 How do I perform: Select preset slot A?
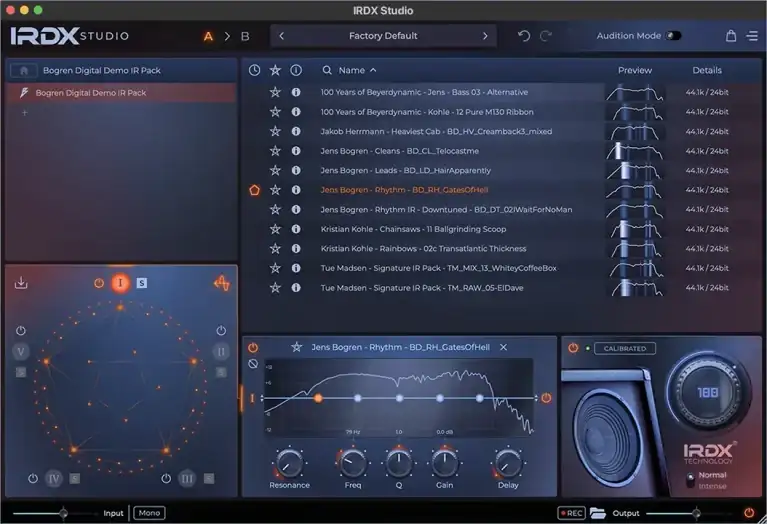[x=208, y=36]
